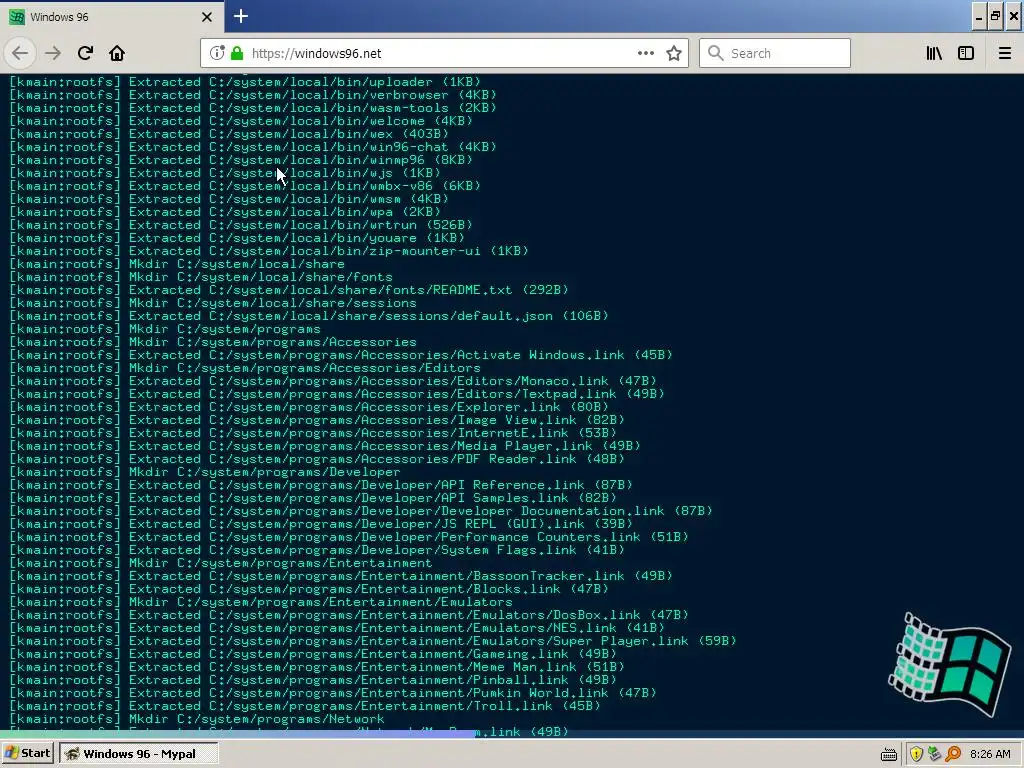
Task: Show site information for windows96.net
Action: [217, 53]
